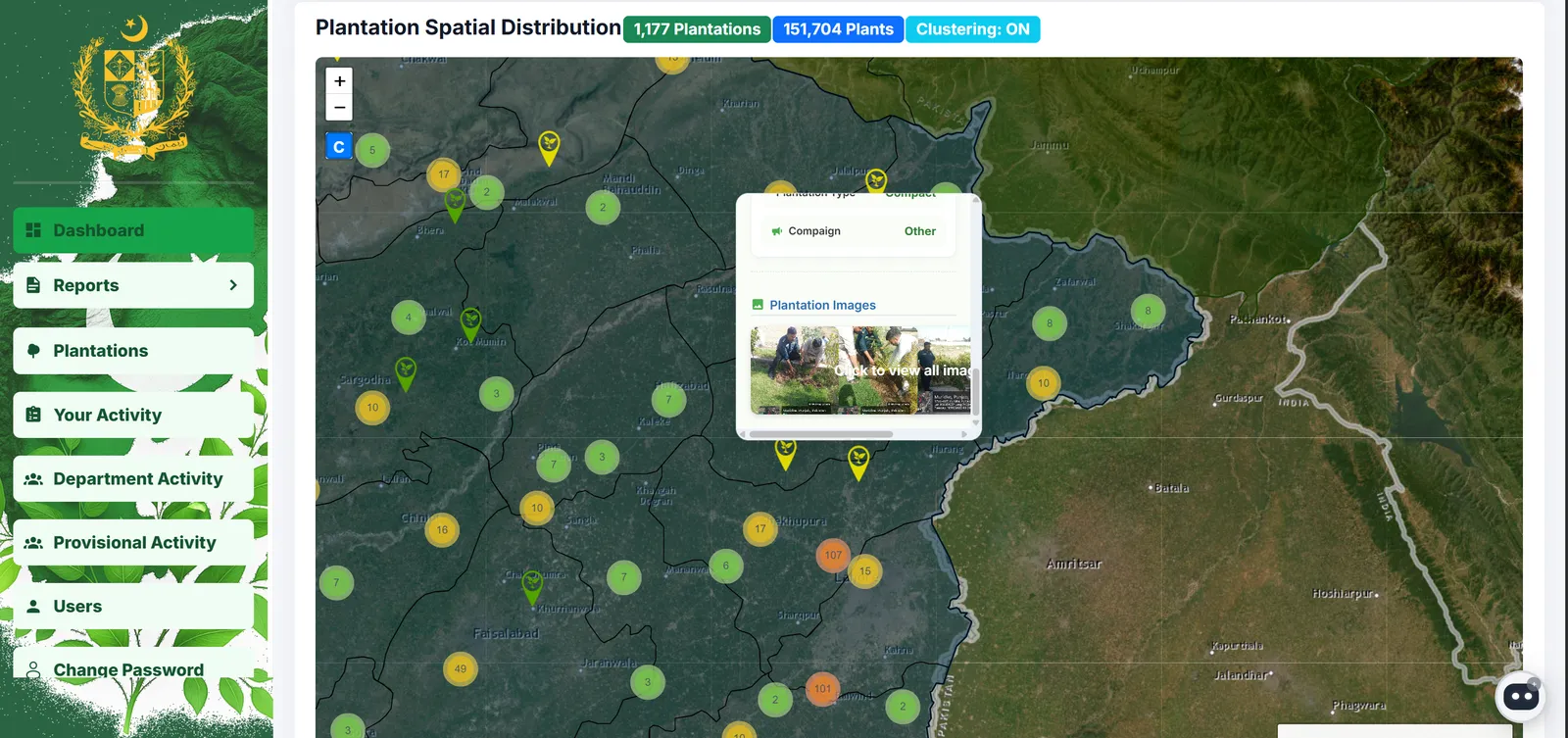Open the 16 cluster marker
Viewport: 1568px width, 738px height.
coord(442,530)
